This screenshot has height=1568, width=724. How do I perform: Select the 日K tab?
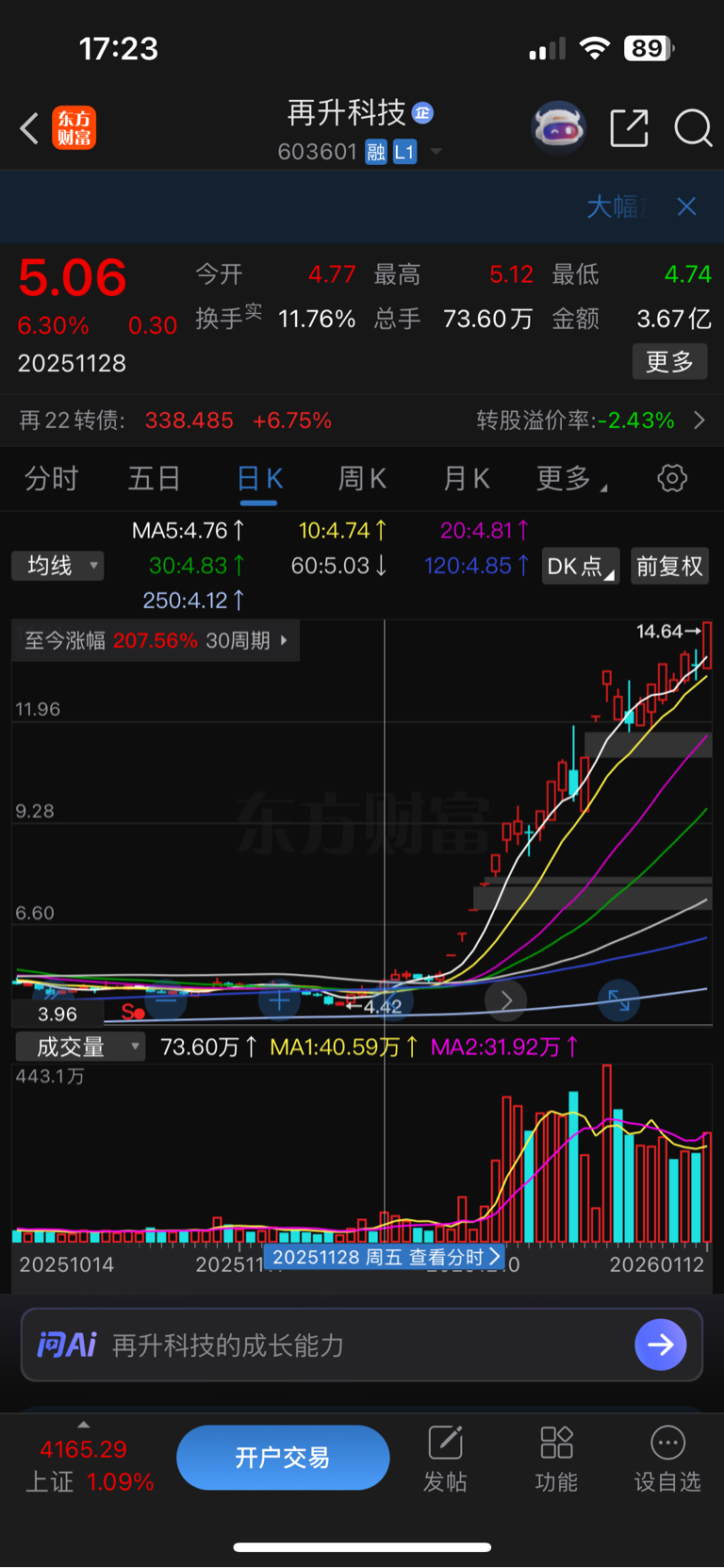coord(259,479)
